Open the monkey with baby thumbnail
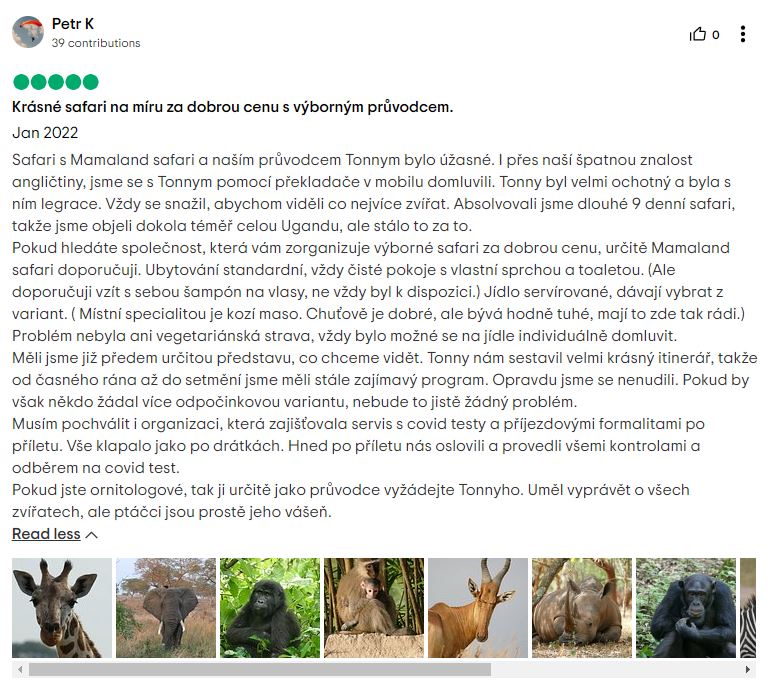 click(374, 608)
